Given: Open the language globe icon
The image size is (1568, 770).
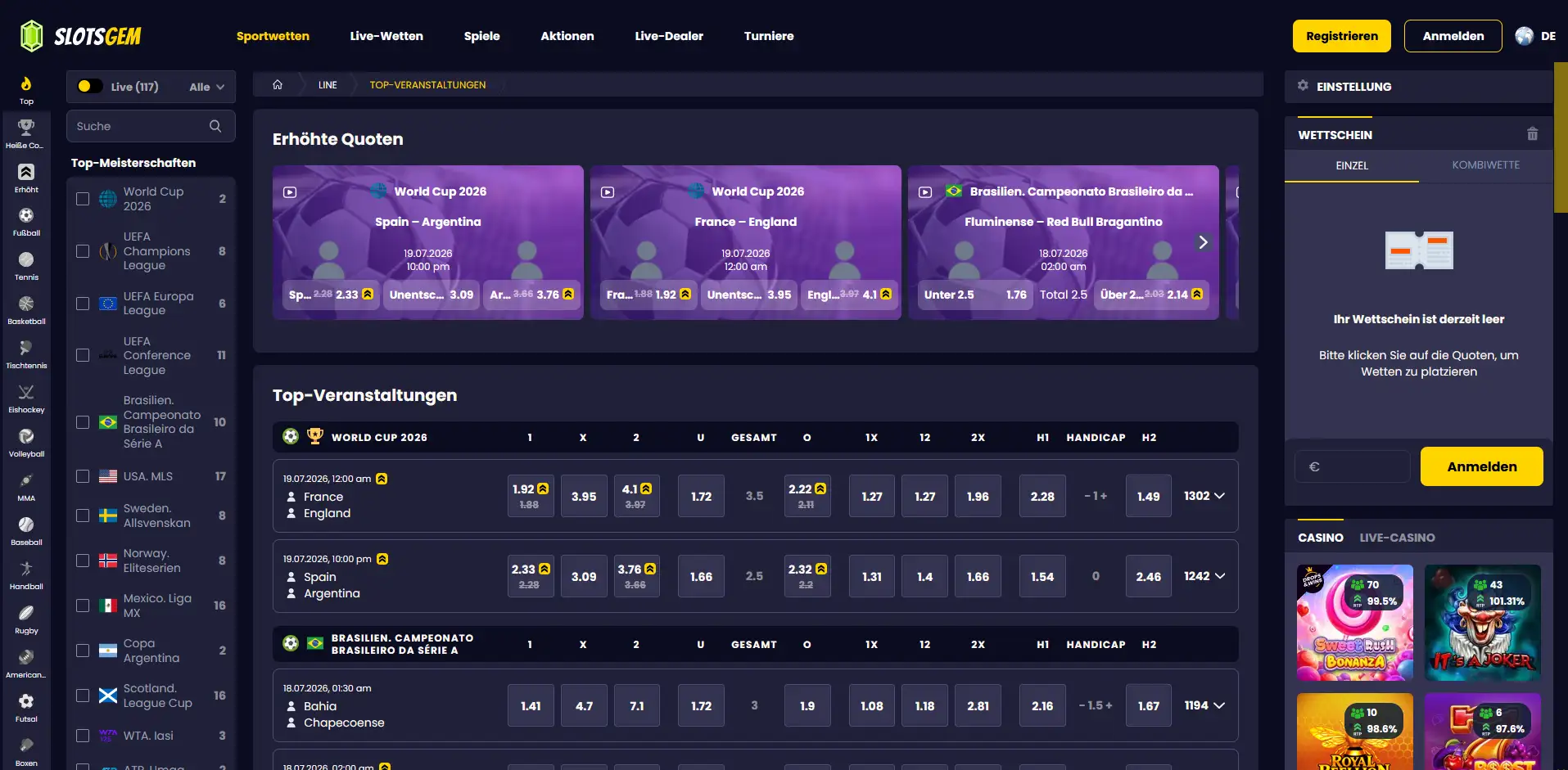Looking at the screenshot, I should [x=1524, y=36].
